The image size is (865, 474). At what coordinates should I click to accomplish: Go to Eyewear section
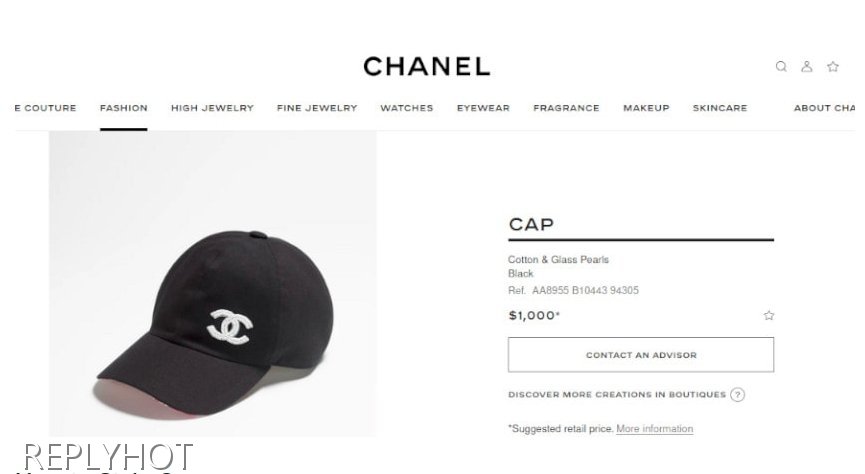click(x=483, y=108)
